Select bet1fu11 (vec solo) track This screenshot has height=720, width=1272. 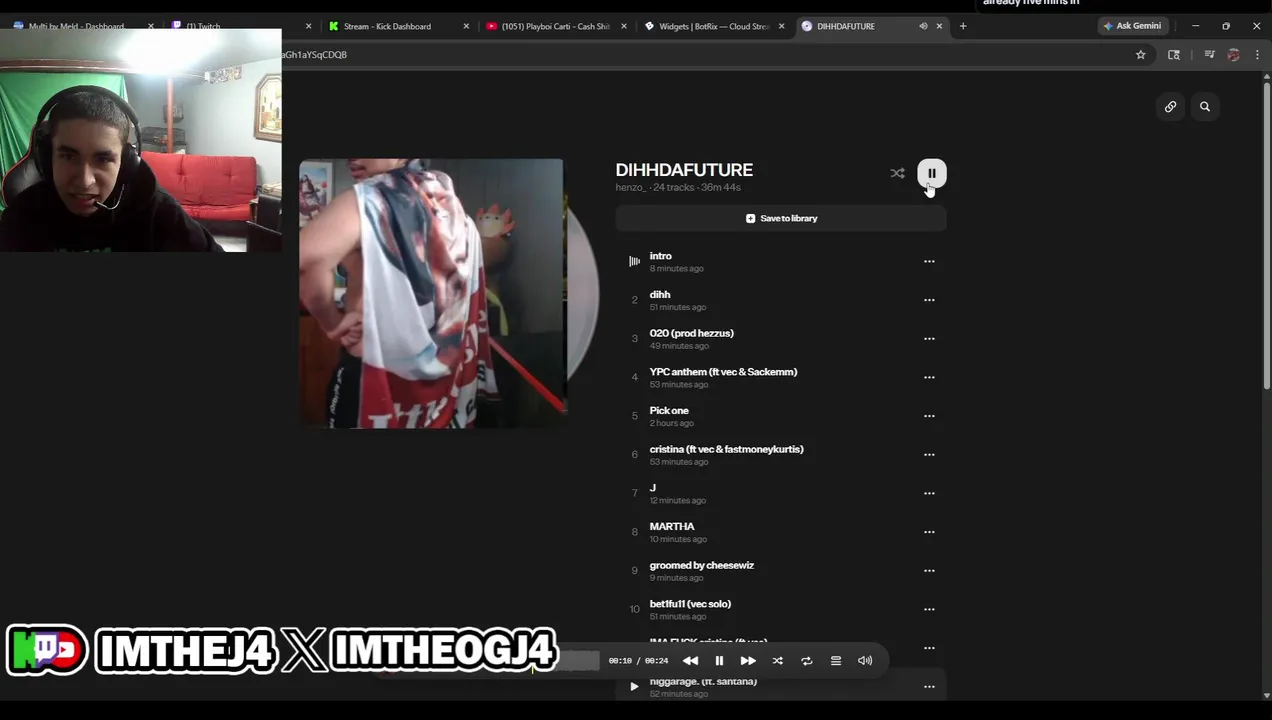coord(690,604)
